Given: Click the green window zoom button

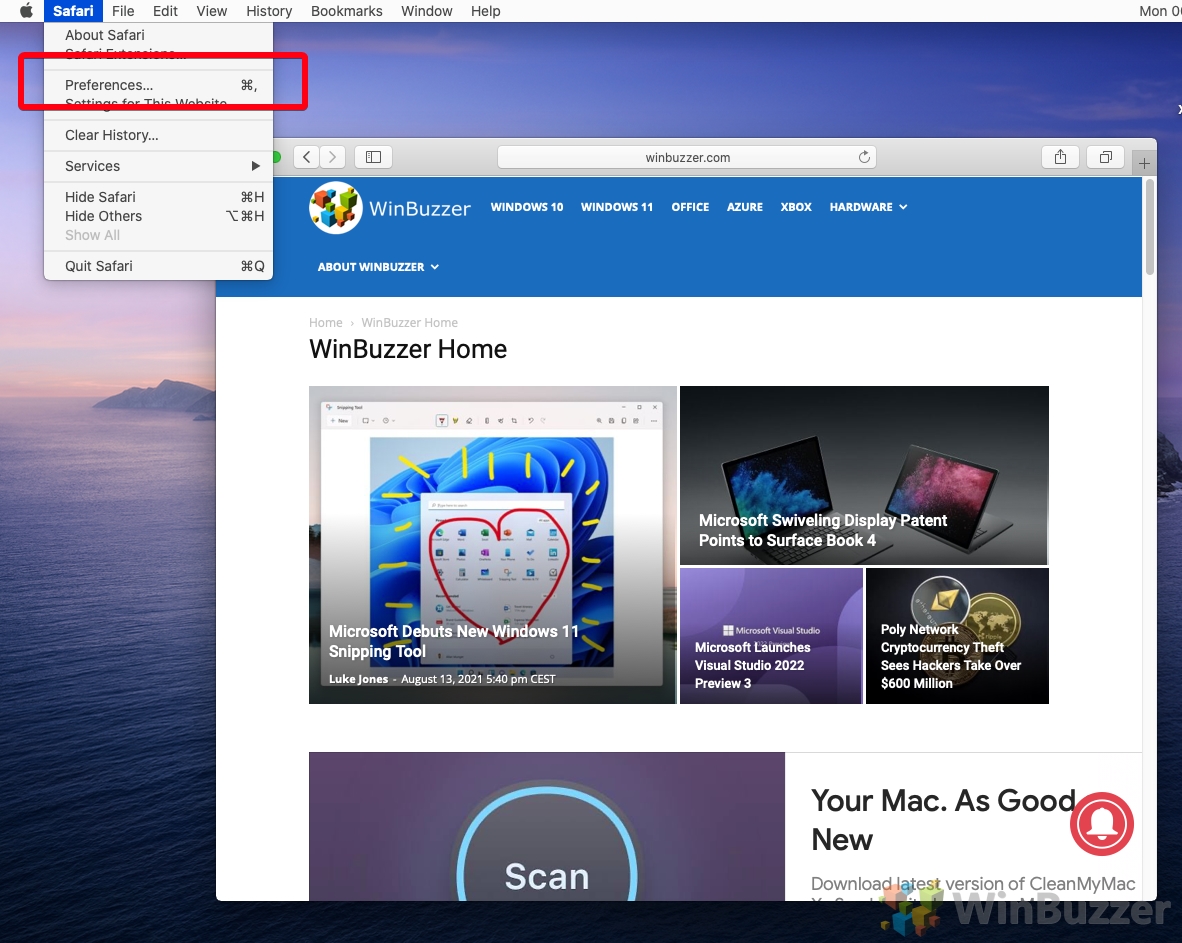Looking at the screenshot, I should tap(277, 157).
